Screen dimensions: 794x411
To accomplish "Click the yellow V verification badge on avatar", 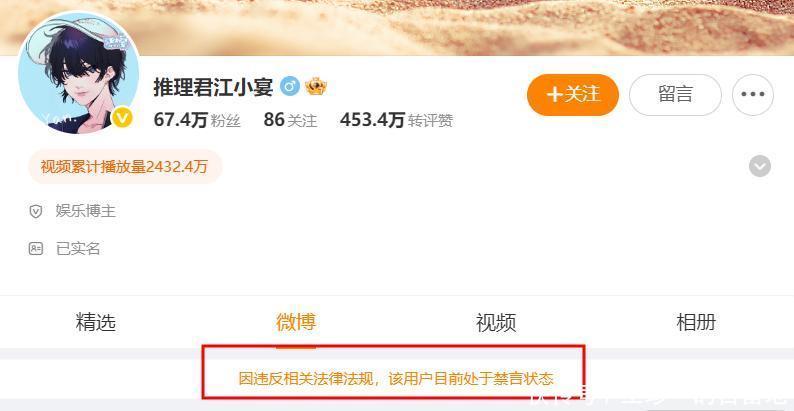I will click(122, 118).
